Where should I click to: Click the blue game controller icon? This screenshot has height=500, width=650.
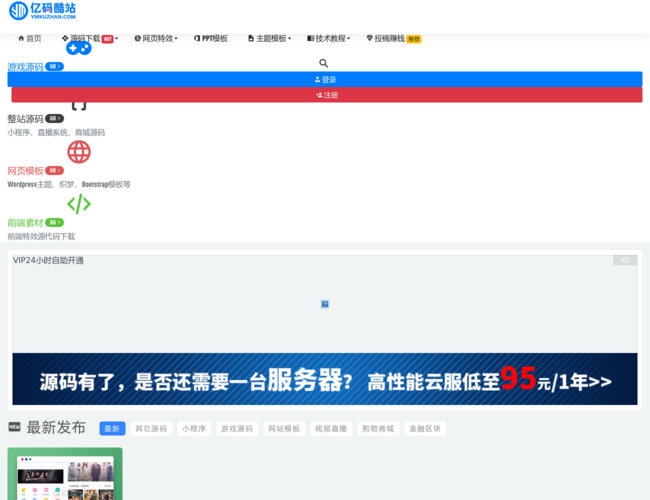tap(79, 49)
